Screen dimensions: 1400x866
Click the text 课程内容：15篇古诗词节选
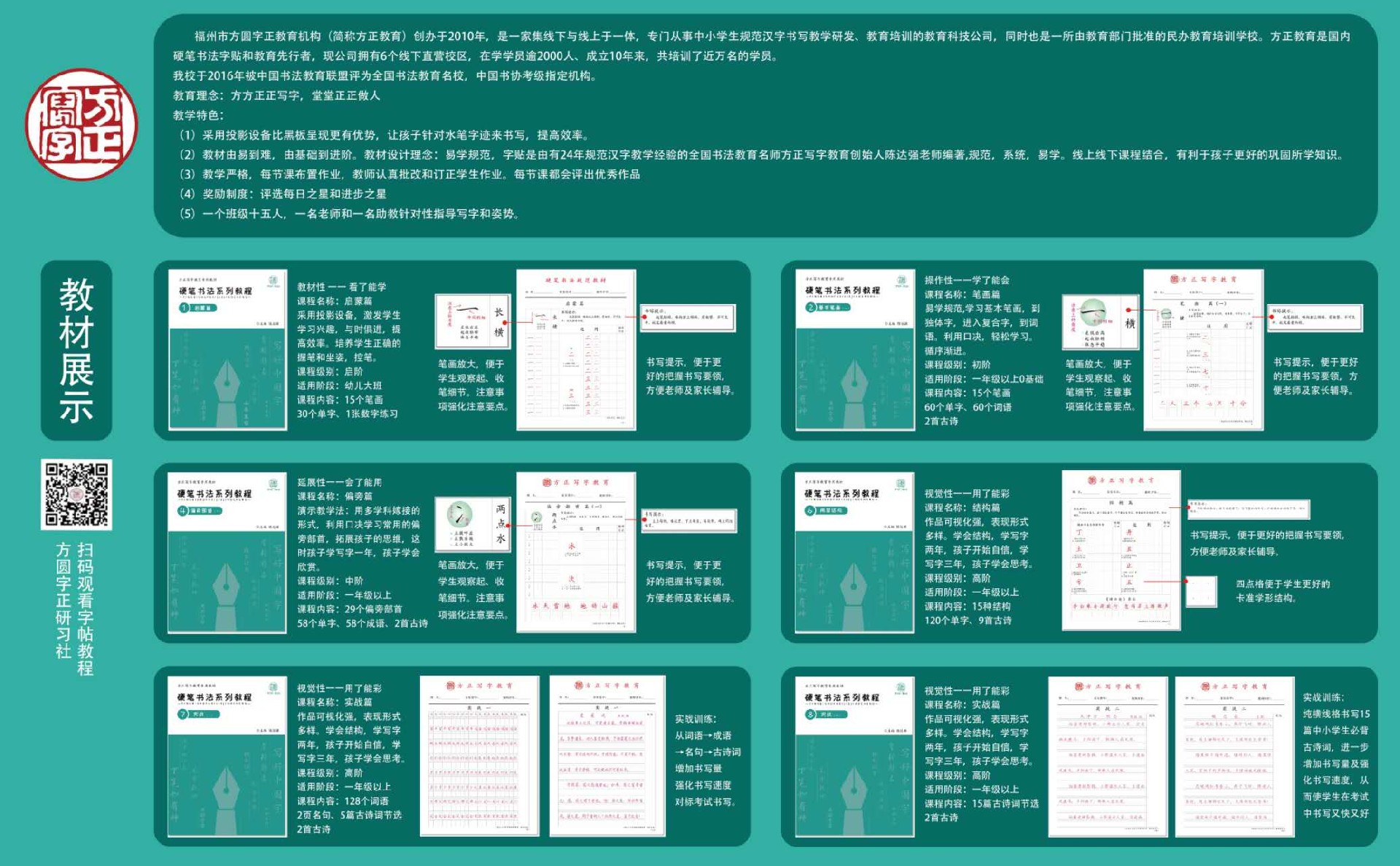982,803
